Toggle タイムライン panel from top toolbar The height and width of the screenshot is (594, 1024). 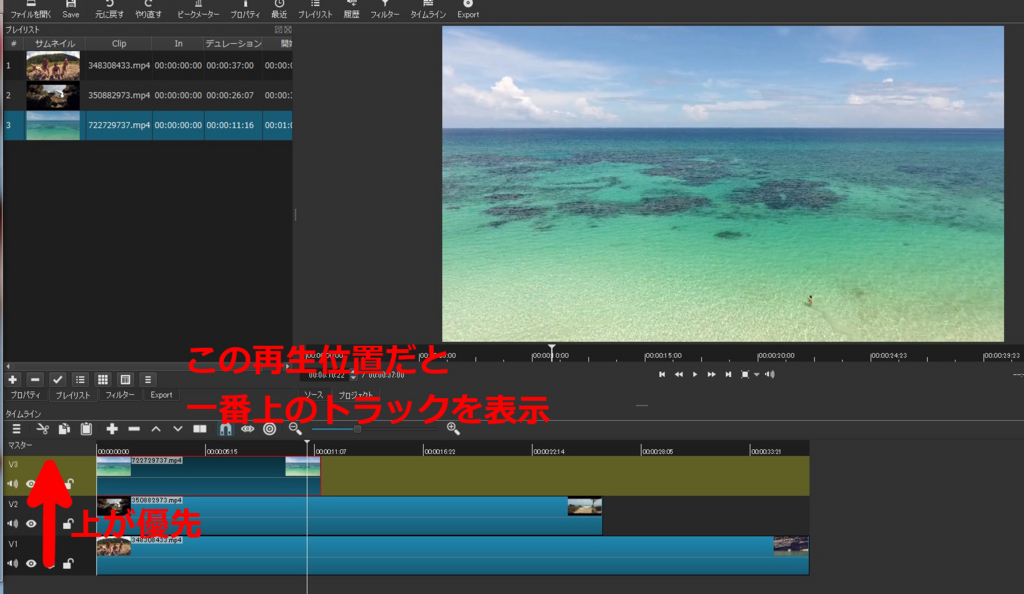pyautogui.click(x=428, y=9)
